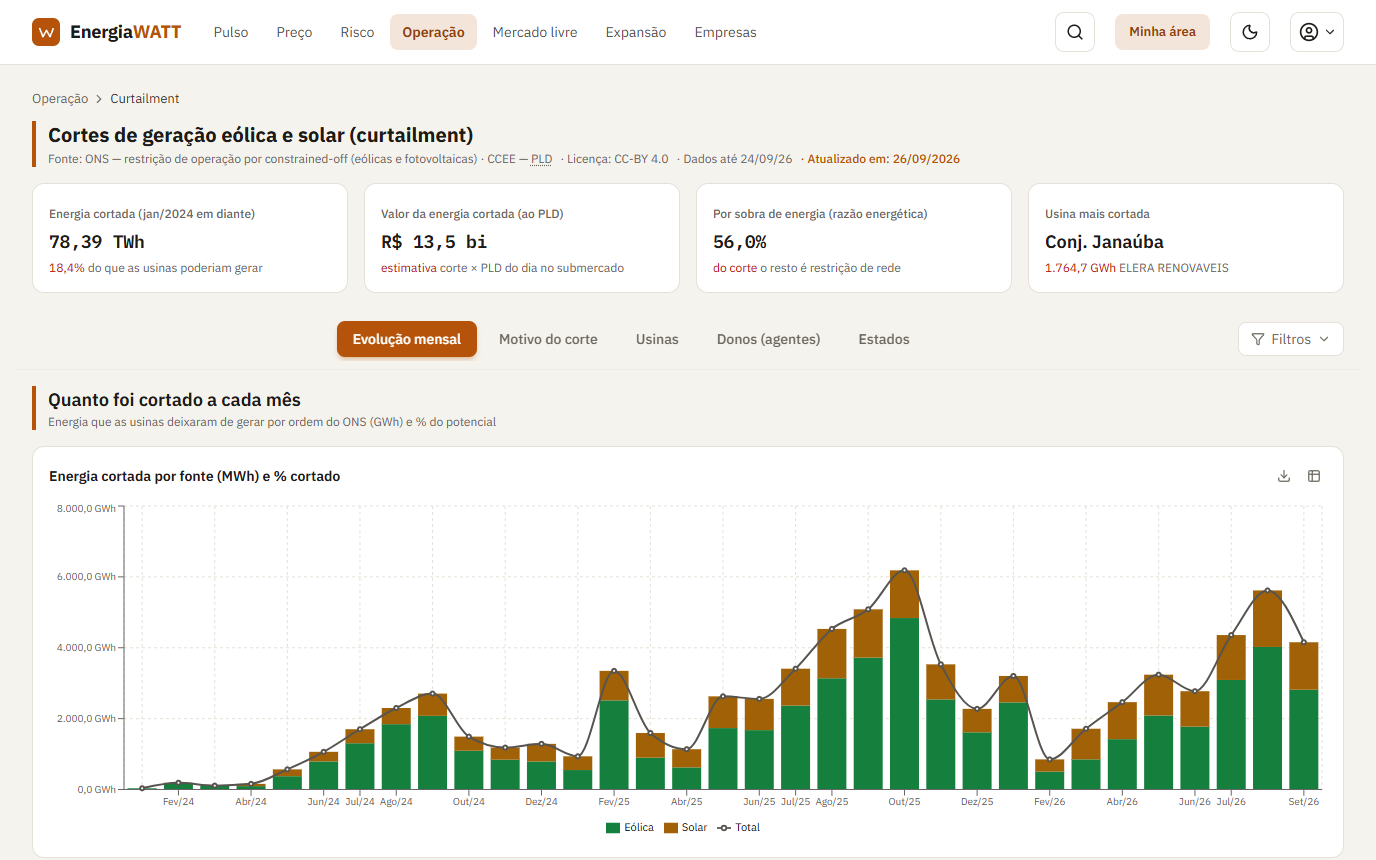Open the user account menu
This screenshot has height=860, width=1376.
coord(1316,32)
